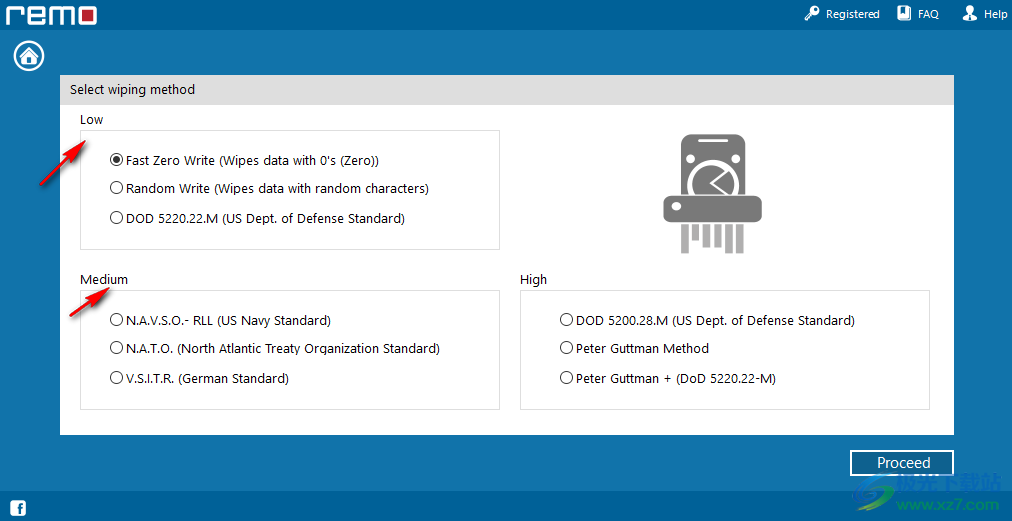Click the 'High' group label

(533, 280)
